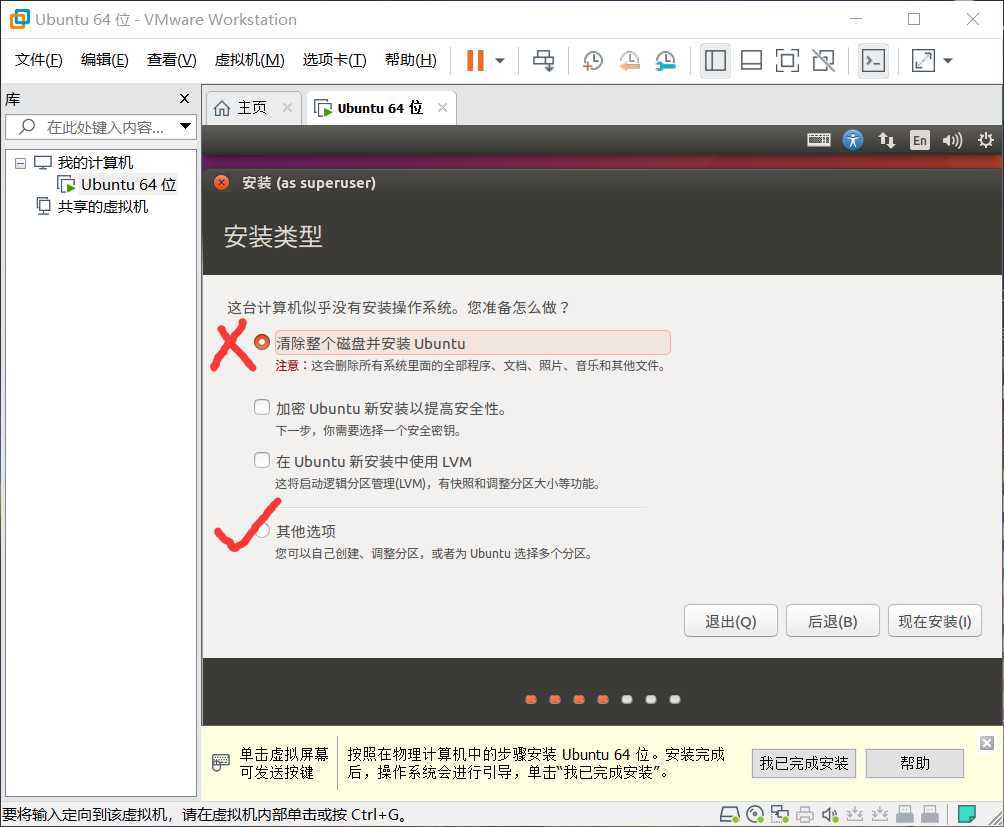The height and width of the screenshot is (827, 1004).
Task: Open the 编辑(E) menu
Action: 104,60
